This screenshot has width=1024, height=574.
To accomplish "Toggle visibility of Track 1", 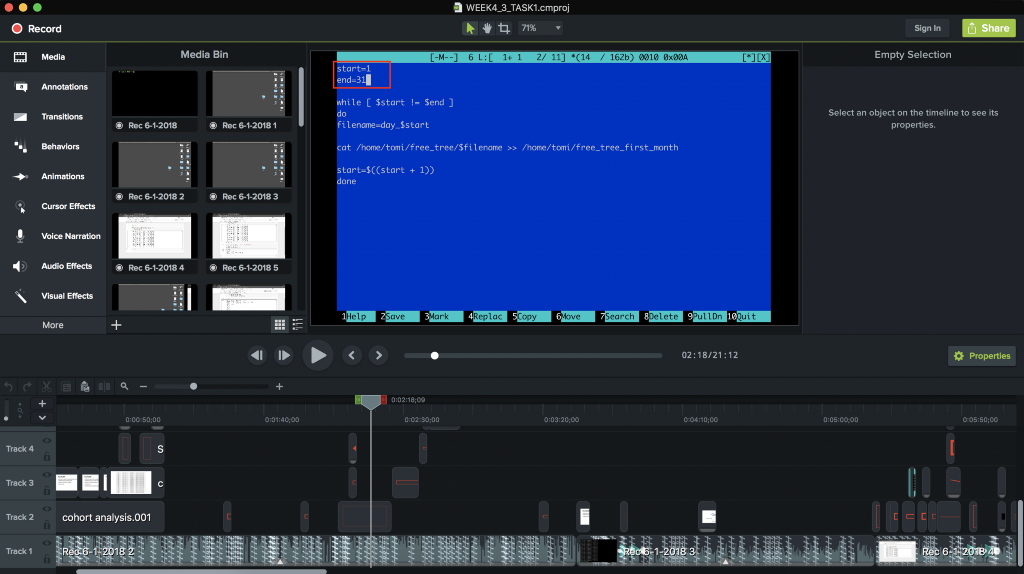I will point(47,543).
